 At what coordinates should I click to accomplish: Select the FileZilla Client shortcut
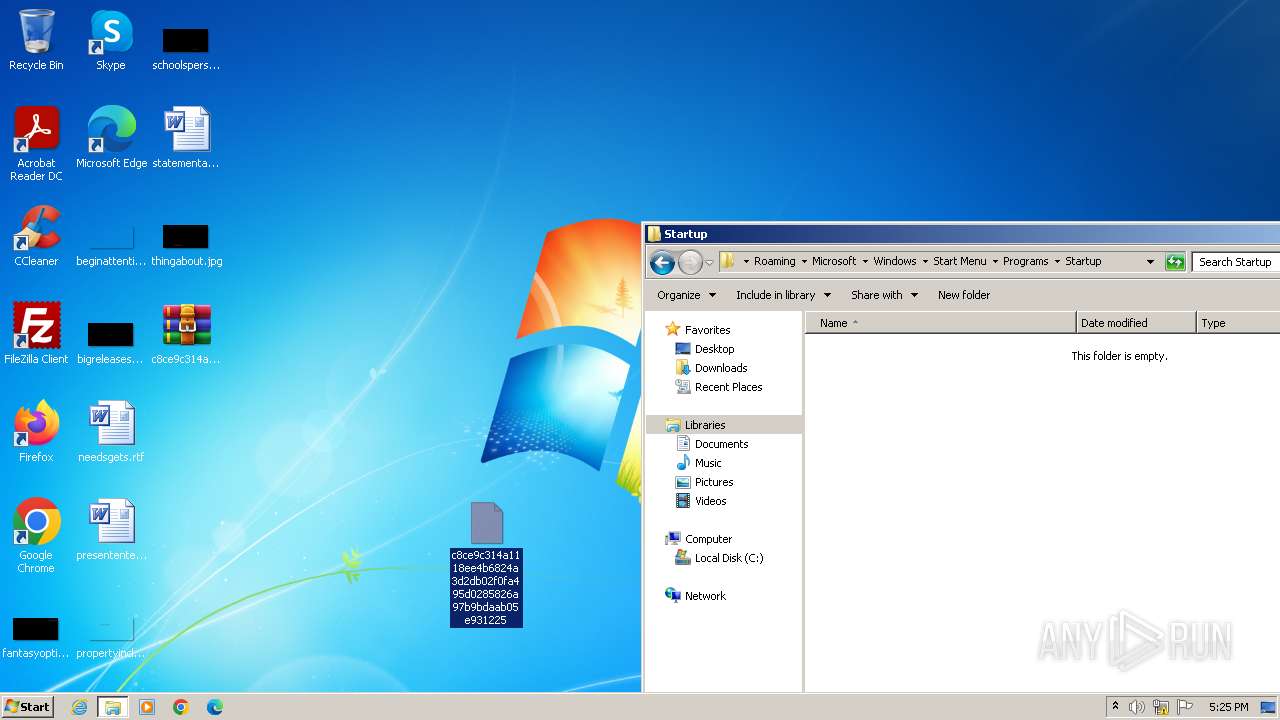(36, 334)
